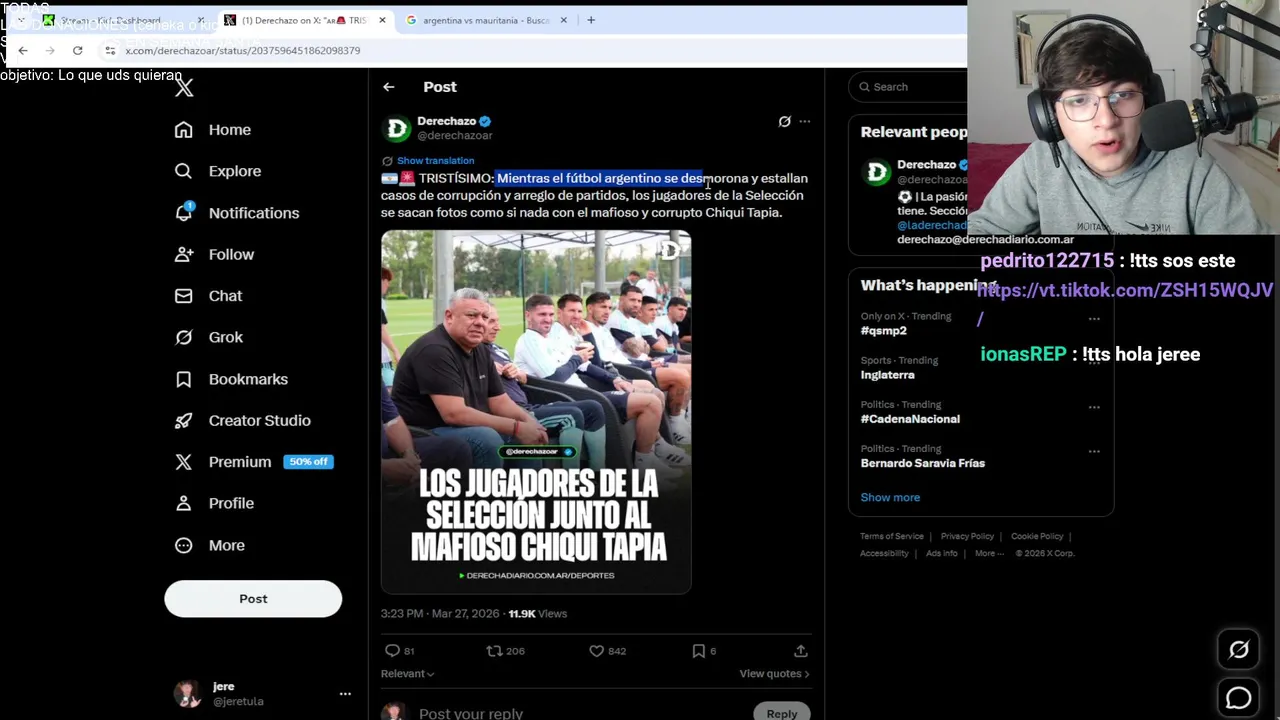Image resolution: width=1280 pixels, height=720 pixels.
Task: Open Profile person icon
Action: pyautogui.click(x=183, y=503)
